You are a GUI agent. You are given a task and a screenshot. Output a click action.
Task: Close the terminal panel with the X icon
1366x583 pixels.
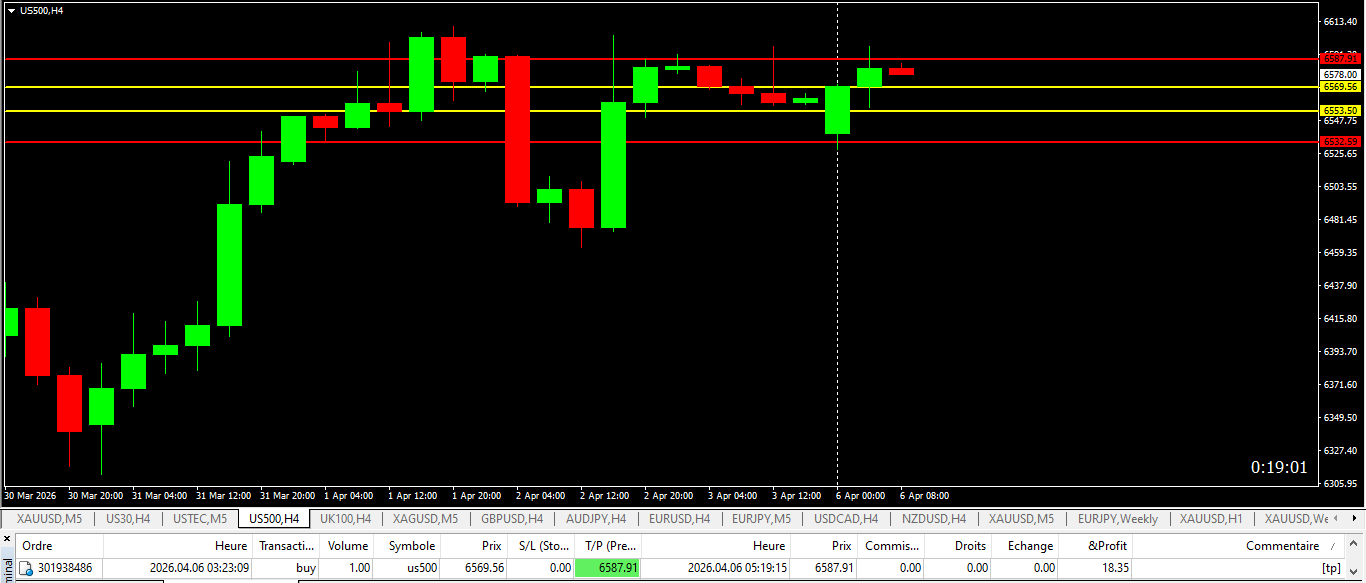[x=8, y=540]
